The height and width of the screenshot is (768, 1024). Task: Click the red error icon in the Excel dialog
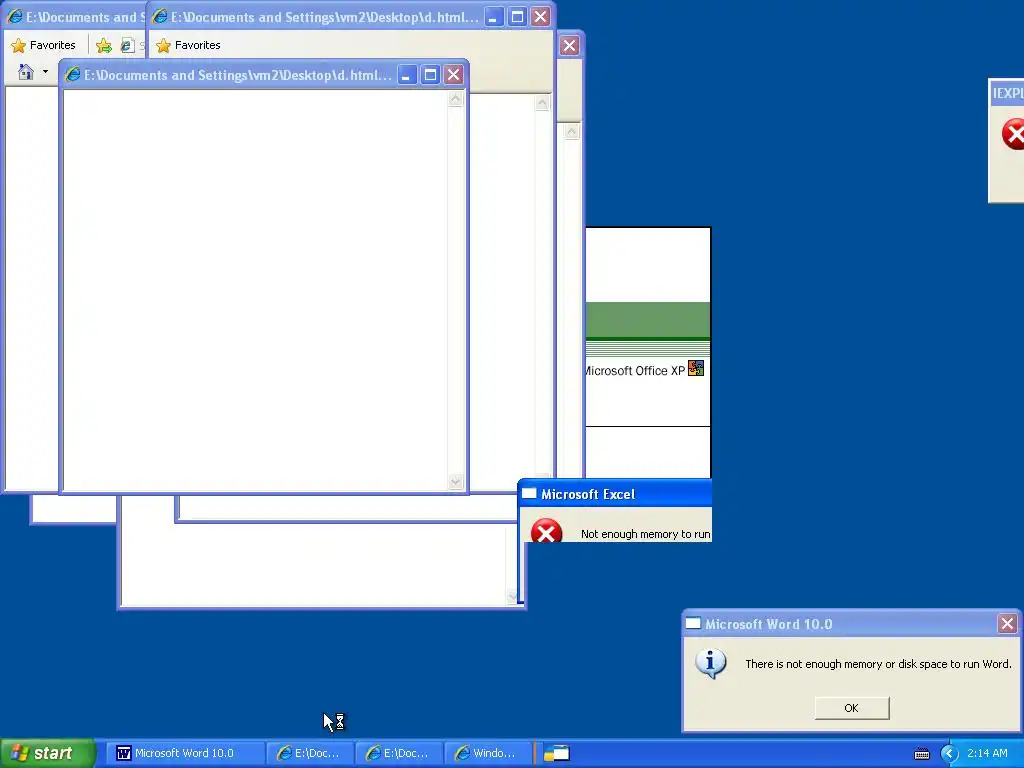[x=547, y=531]
